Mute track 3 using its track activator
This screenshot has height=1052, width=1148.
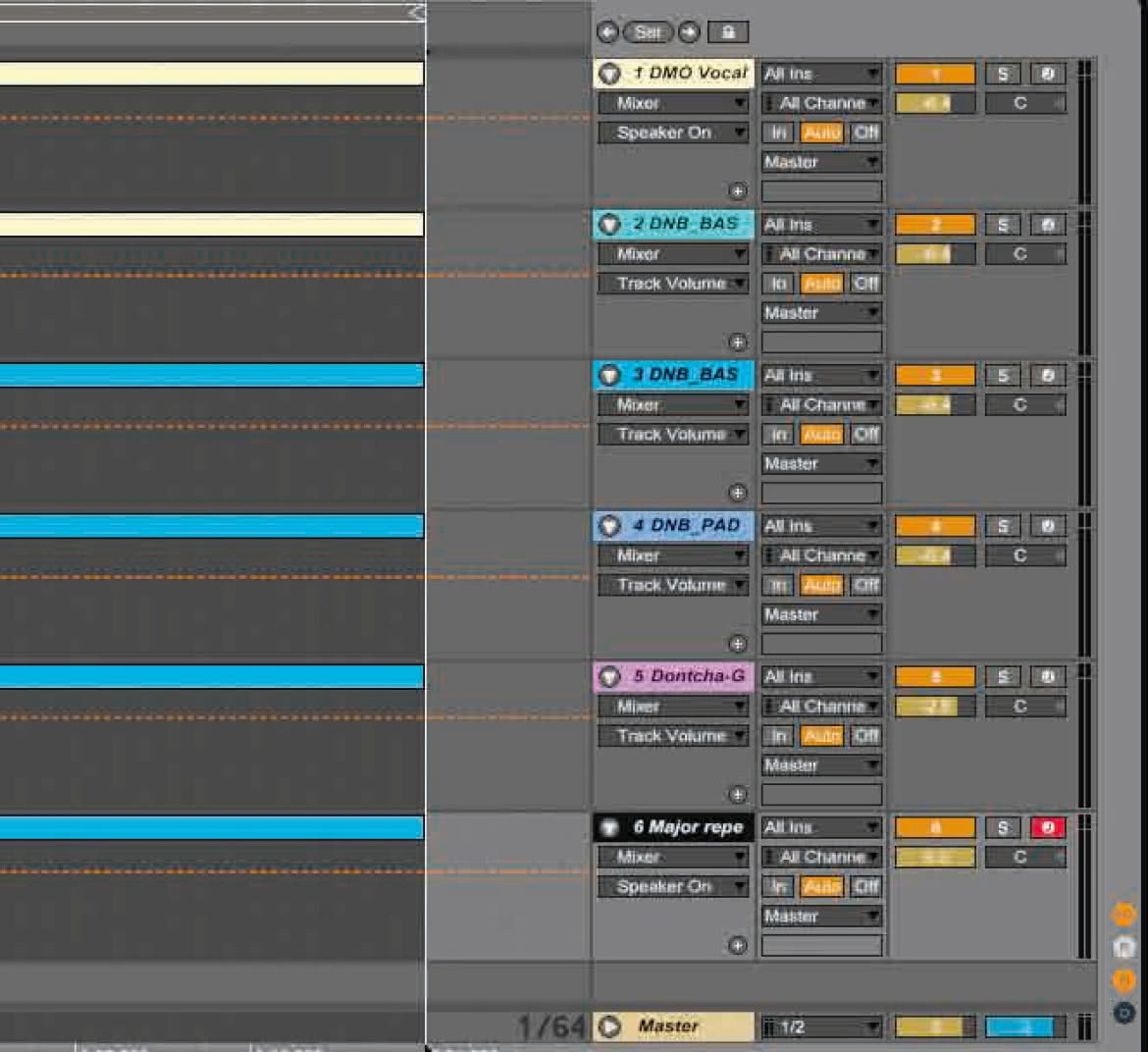935,376
